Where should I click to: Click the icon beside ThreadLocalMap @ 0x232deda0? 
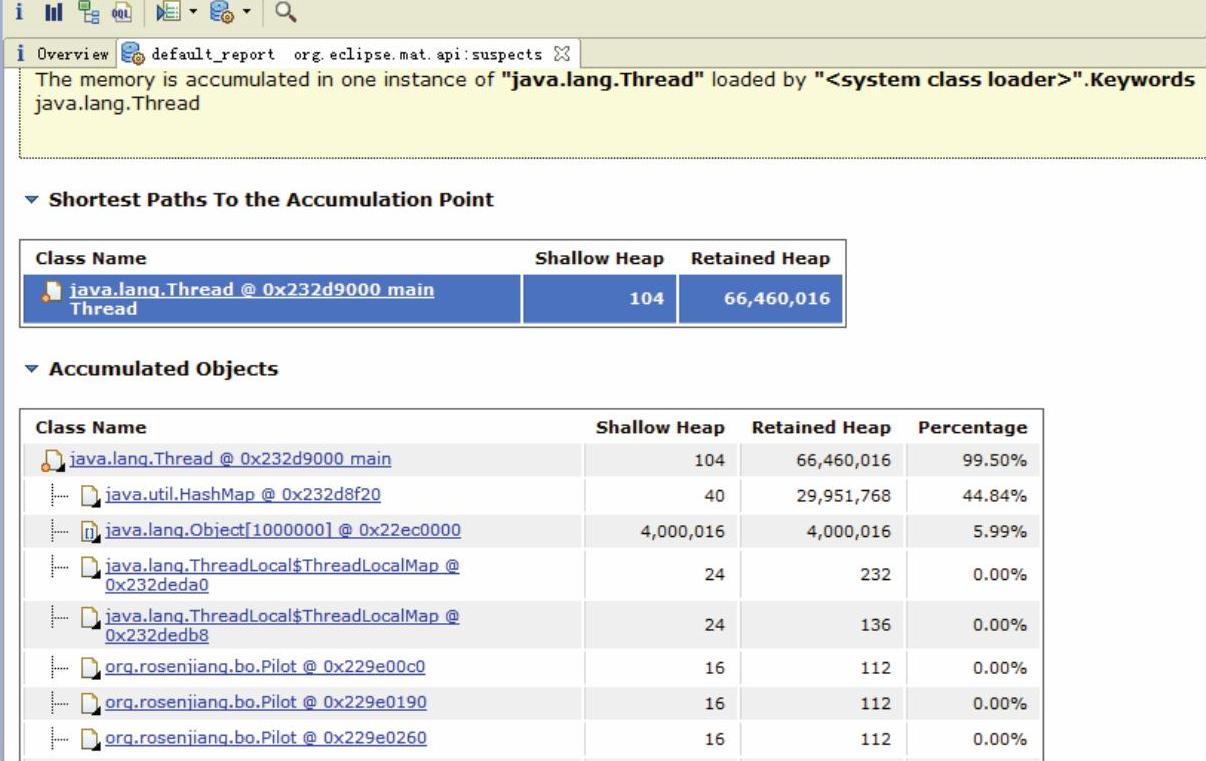91,567
